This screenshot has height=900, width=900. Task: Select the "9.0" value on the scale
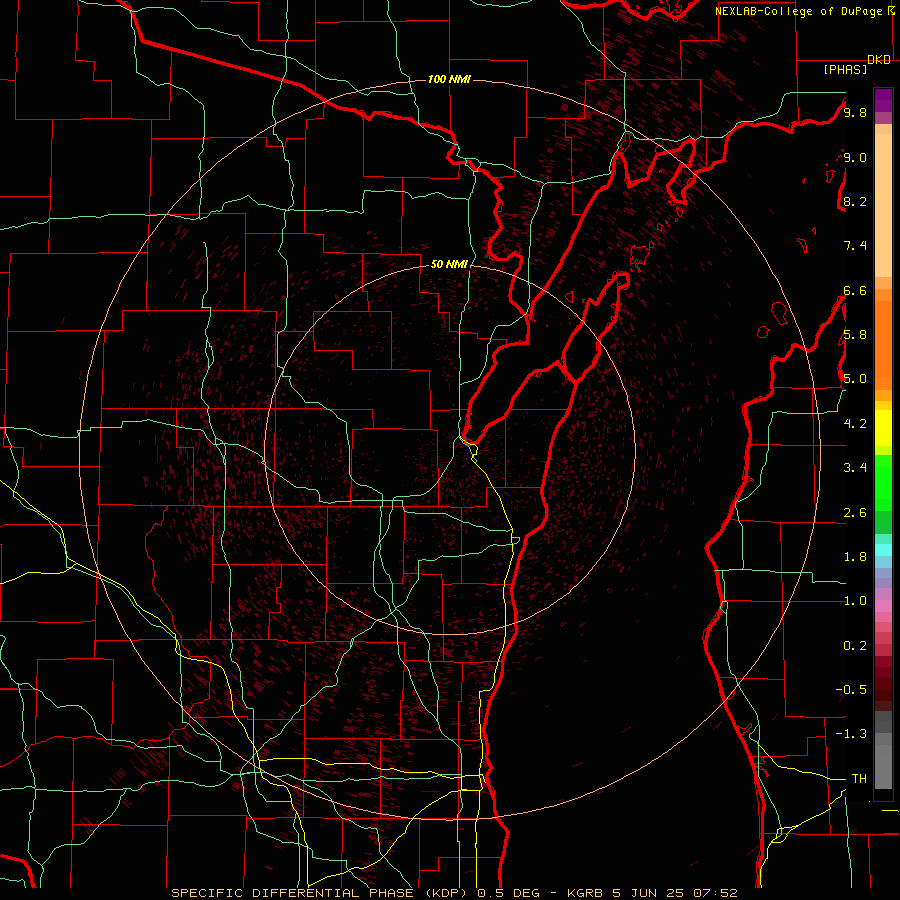(855, 157)
